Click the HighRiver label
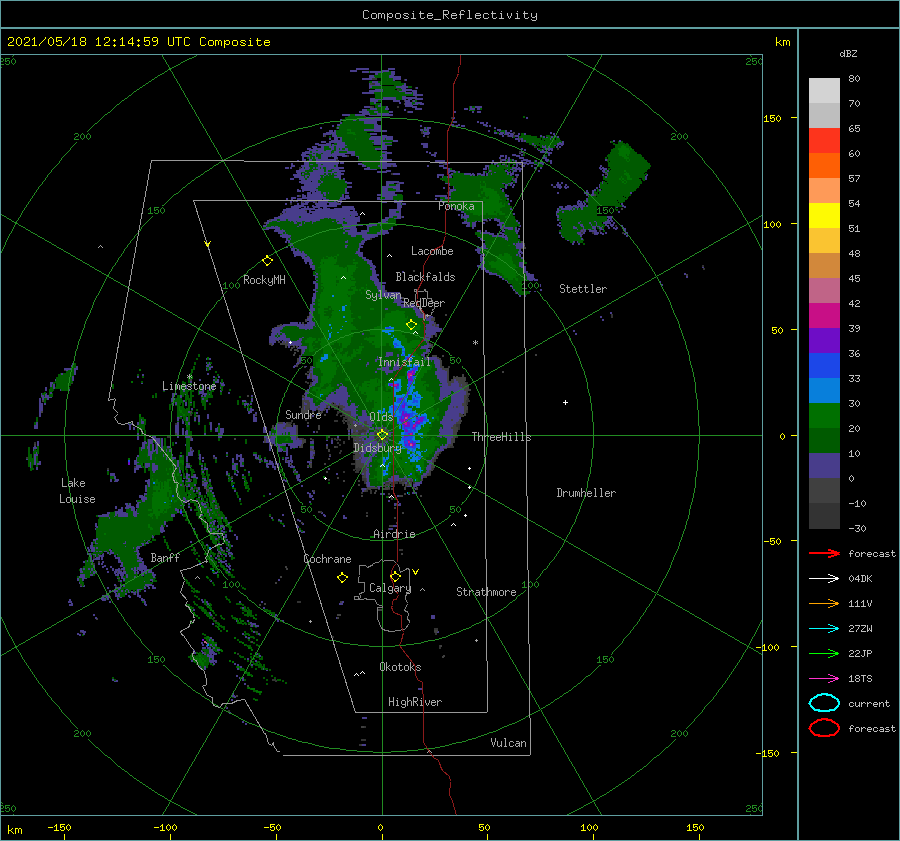Image resolution: width=900 pixels, height=841 pixels. point(415,702)
